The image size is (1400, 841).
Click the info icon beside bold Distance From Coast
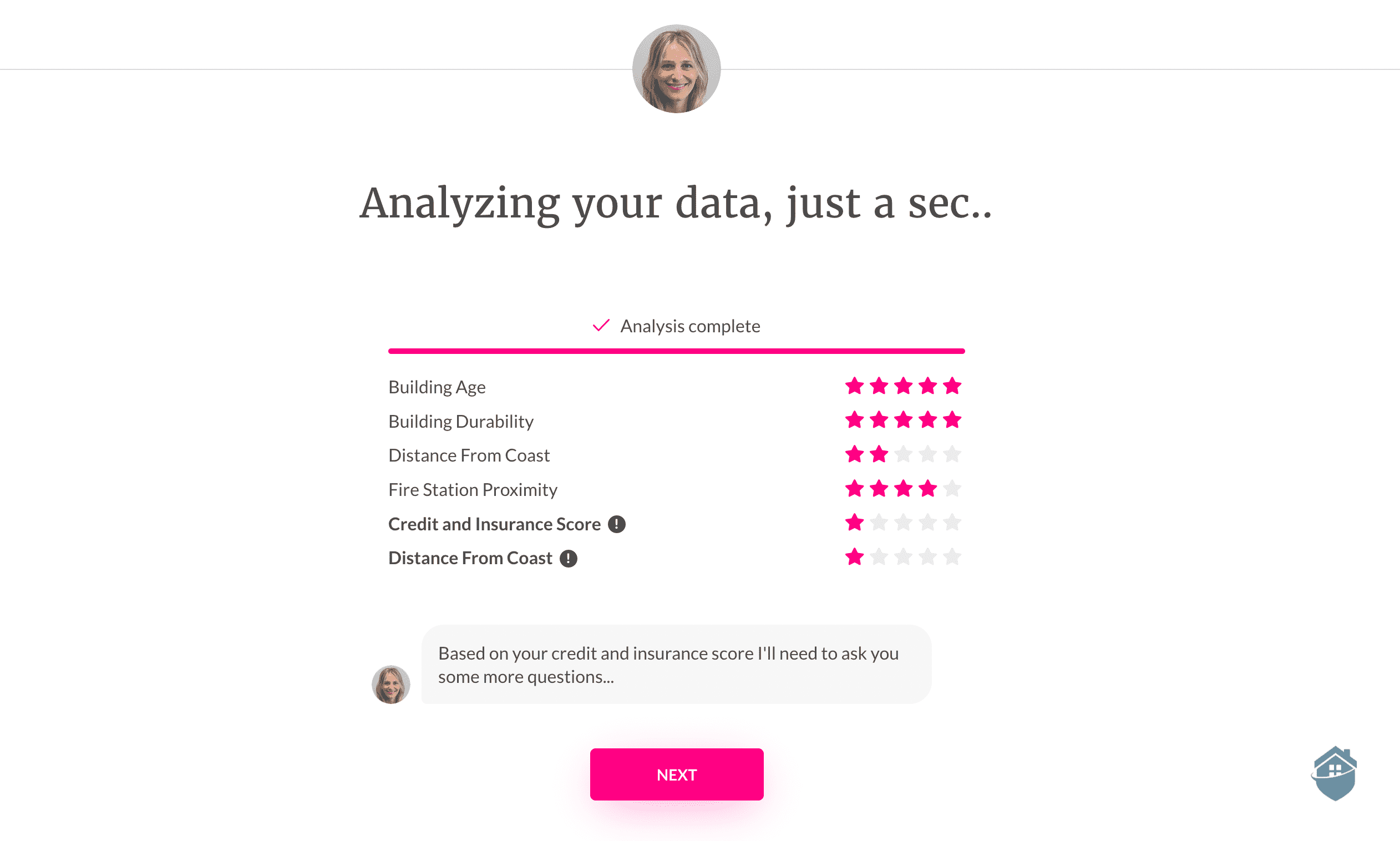pyautogui.click(x=569, y=558)
